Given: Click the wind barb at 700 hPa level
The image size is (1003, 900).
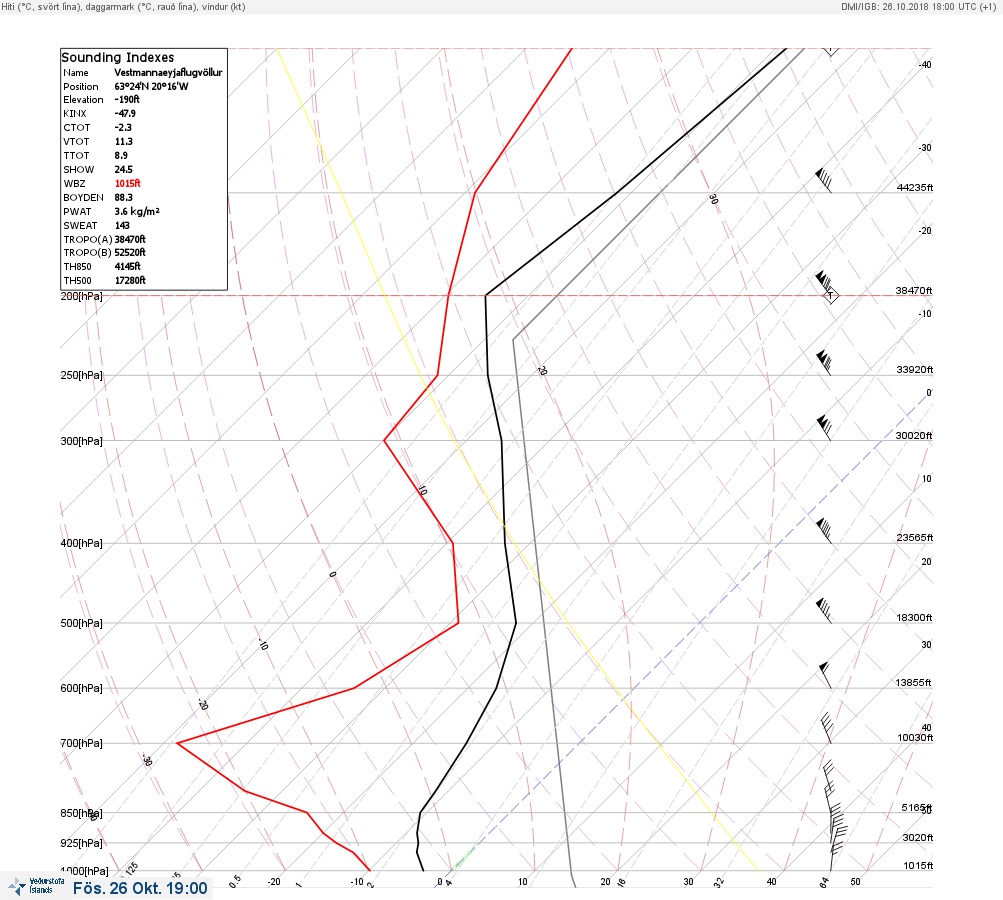Looking at the screenshot, I should (x=826, y=728).
